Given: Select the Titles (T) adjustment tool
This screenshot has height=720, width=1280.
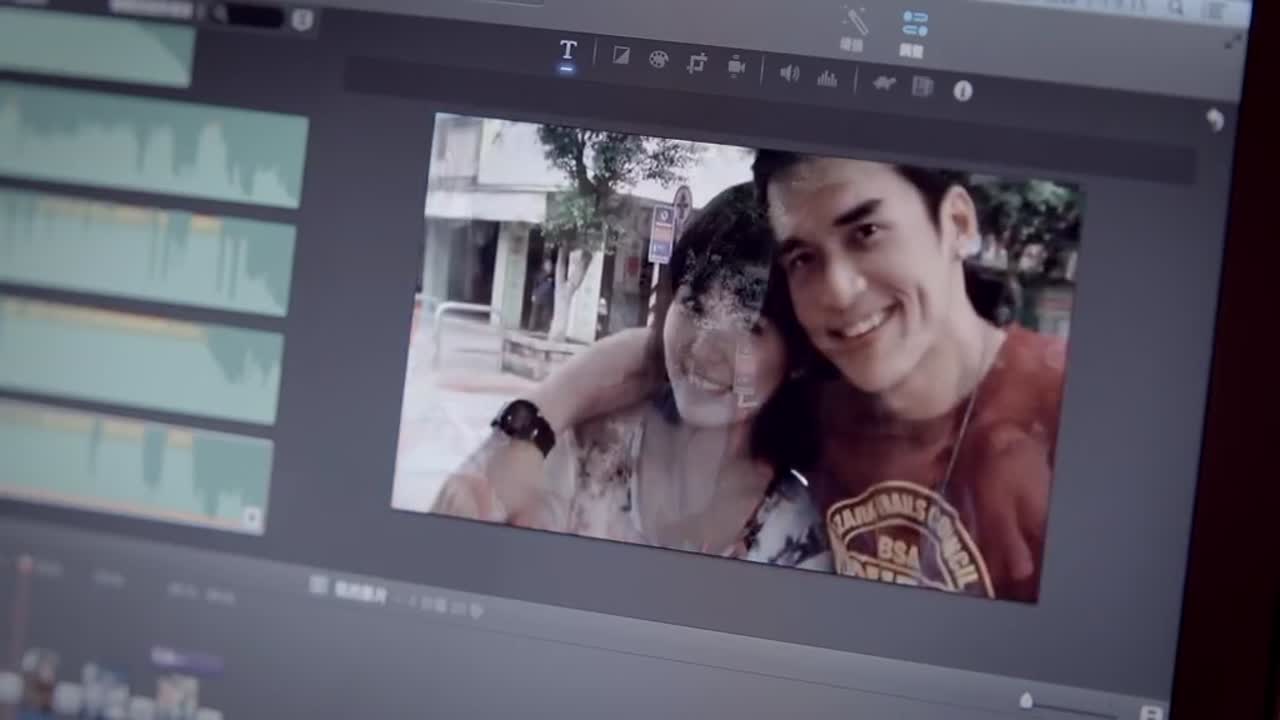Looking at the screenshot, I should (567, 51).
